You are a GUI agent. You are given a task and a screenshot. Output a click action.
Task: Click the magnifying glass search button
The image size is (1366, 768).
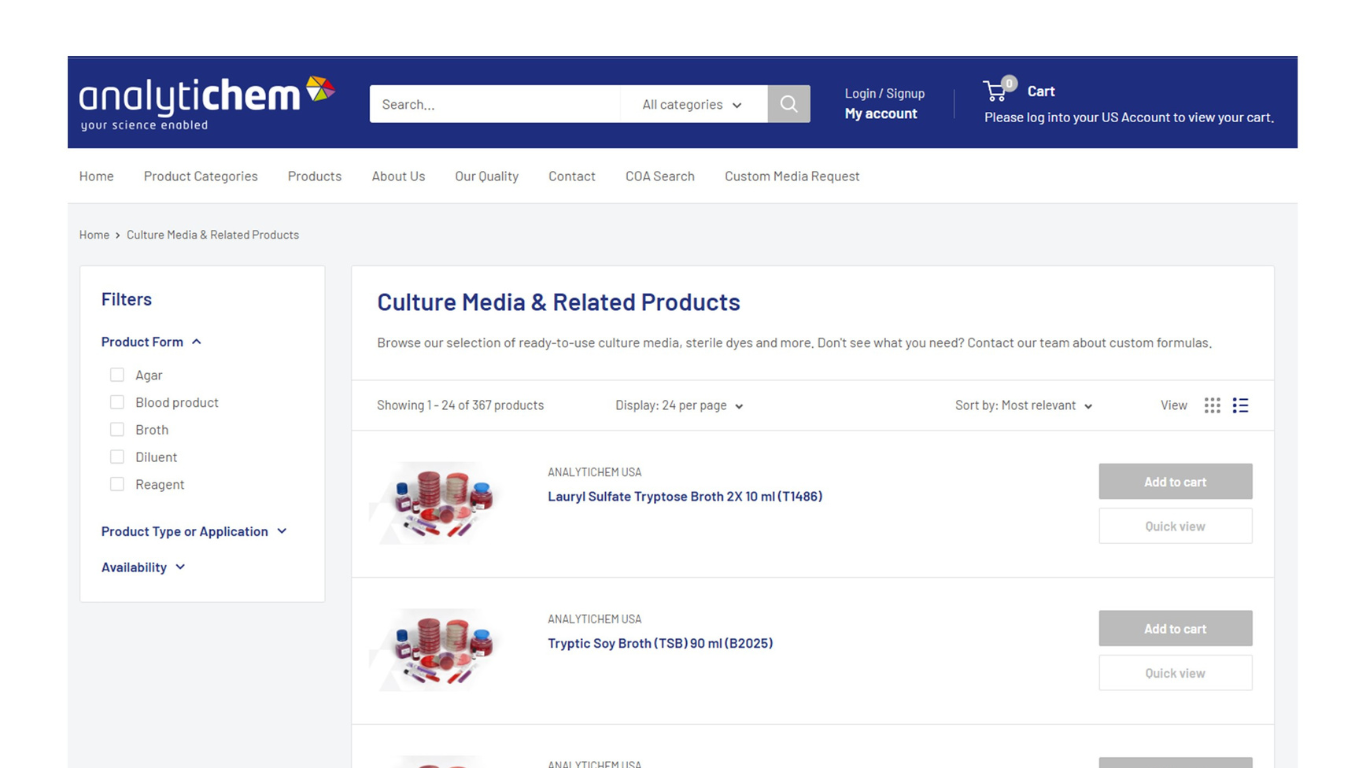[x=789, y=104]
